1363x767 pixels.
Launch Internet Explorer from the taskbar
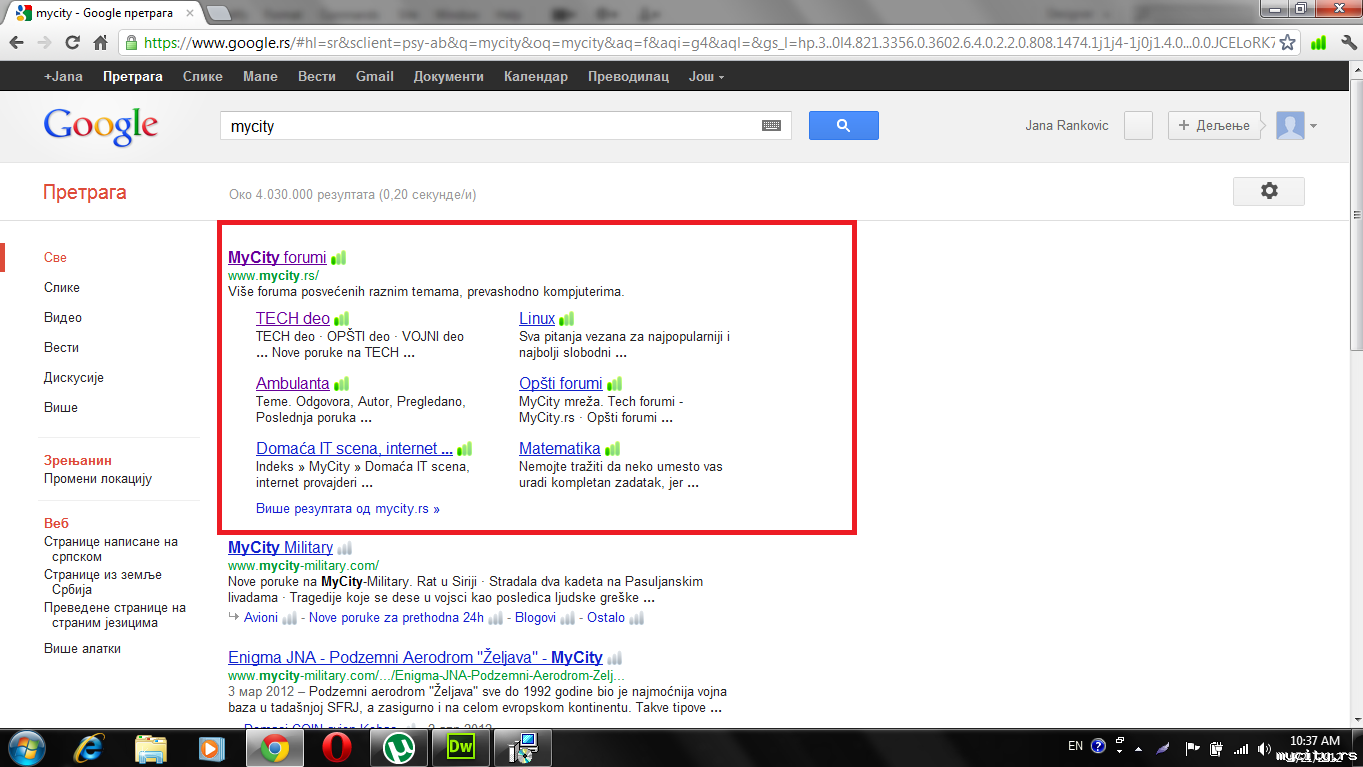90,747
